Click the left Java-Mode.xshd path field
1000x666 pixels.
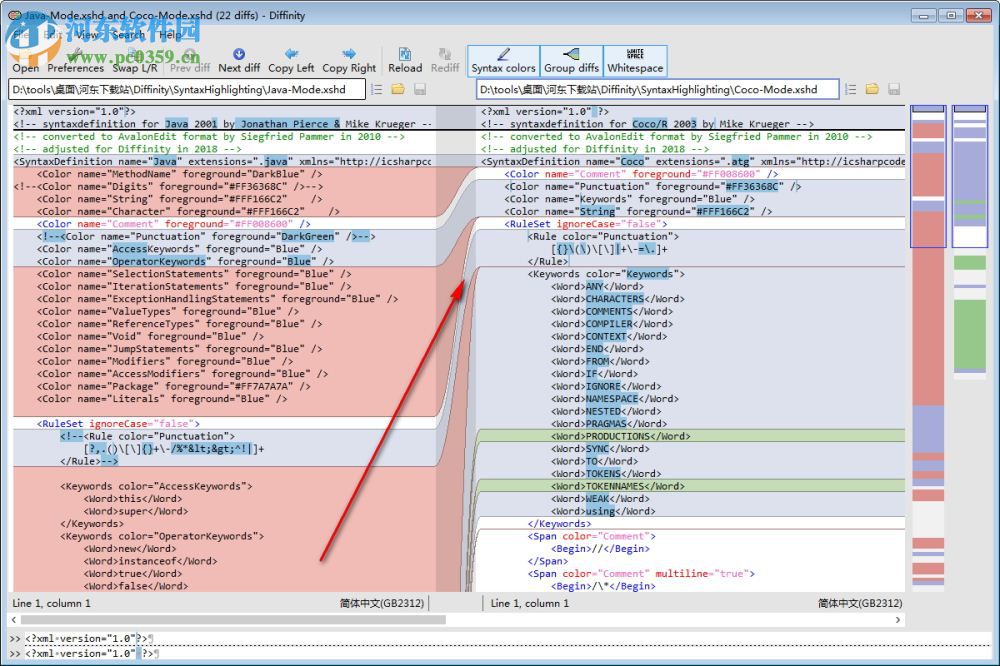(x=186, y=89)
